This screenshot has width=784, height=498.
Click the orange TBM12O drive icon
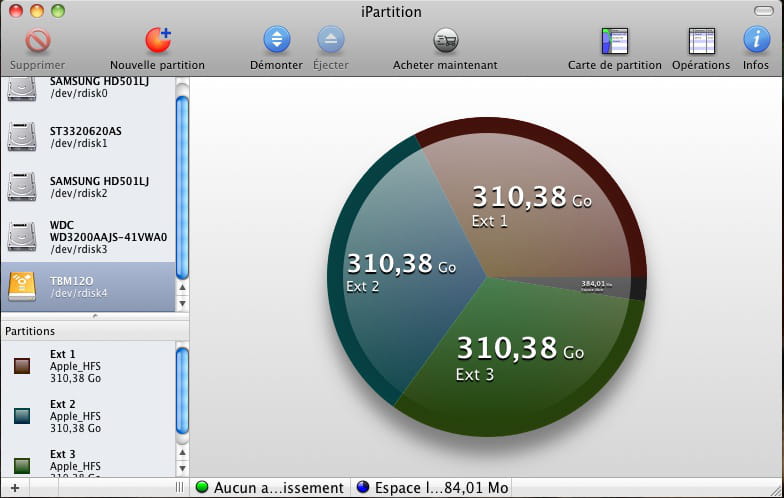tap(22, 286)
